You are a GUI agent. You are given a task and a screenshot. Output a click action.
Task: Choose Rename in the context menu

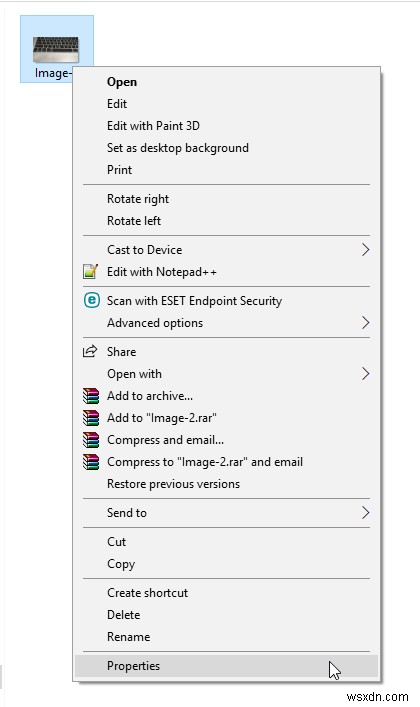[128, 637]
